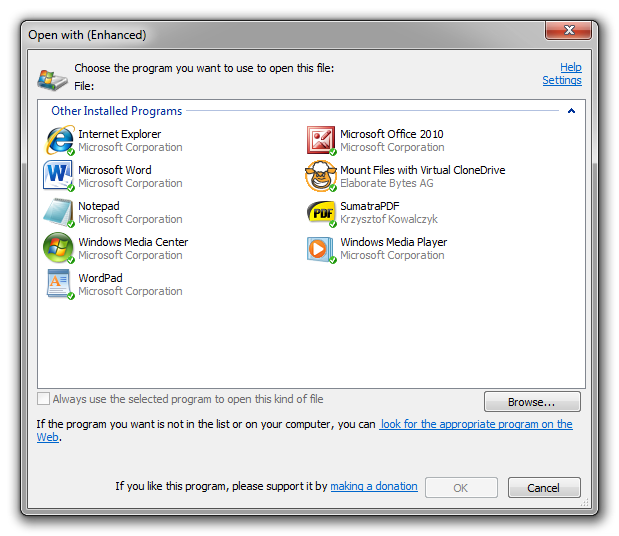Select the Windows Media Player label
619x536 pixels.
[x=394, y=242]
